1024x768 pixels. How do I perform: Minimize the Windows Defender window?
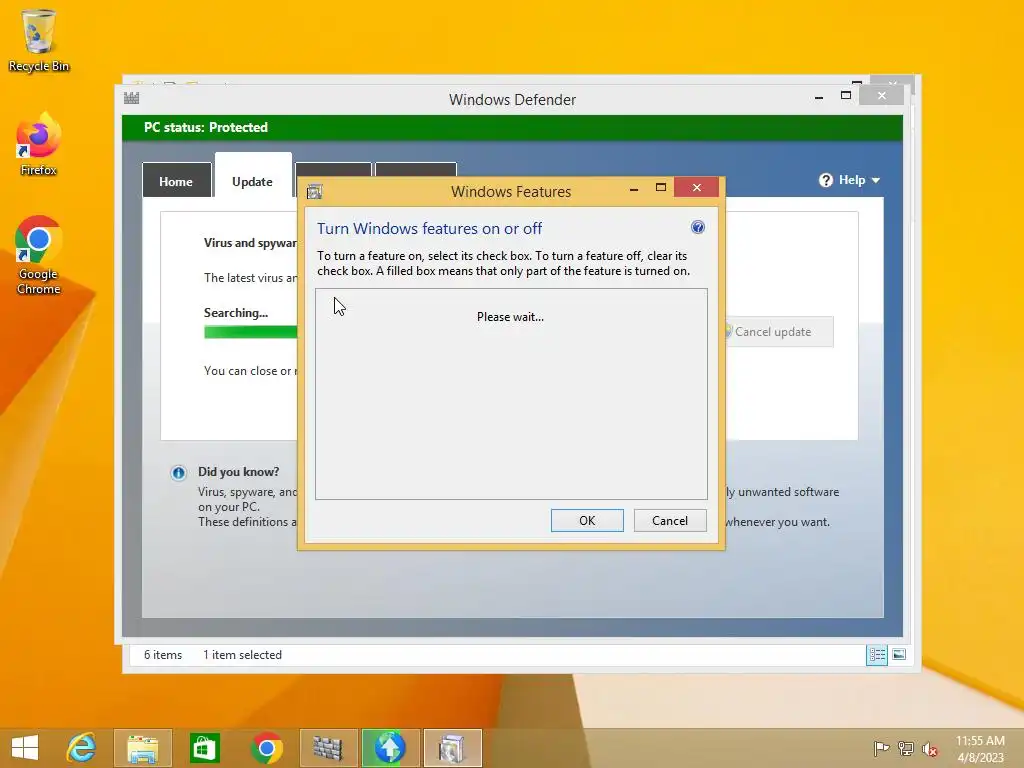pos(819,97)
